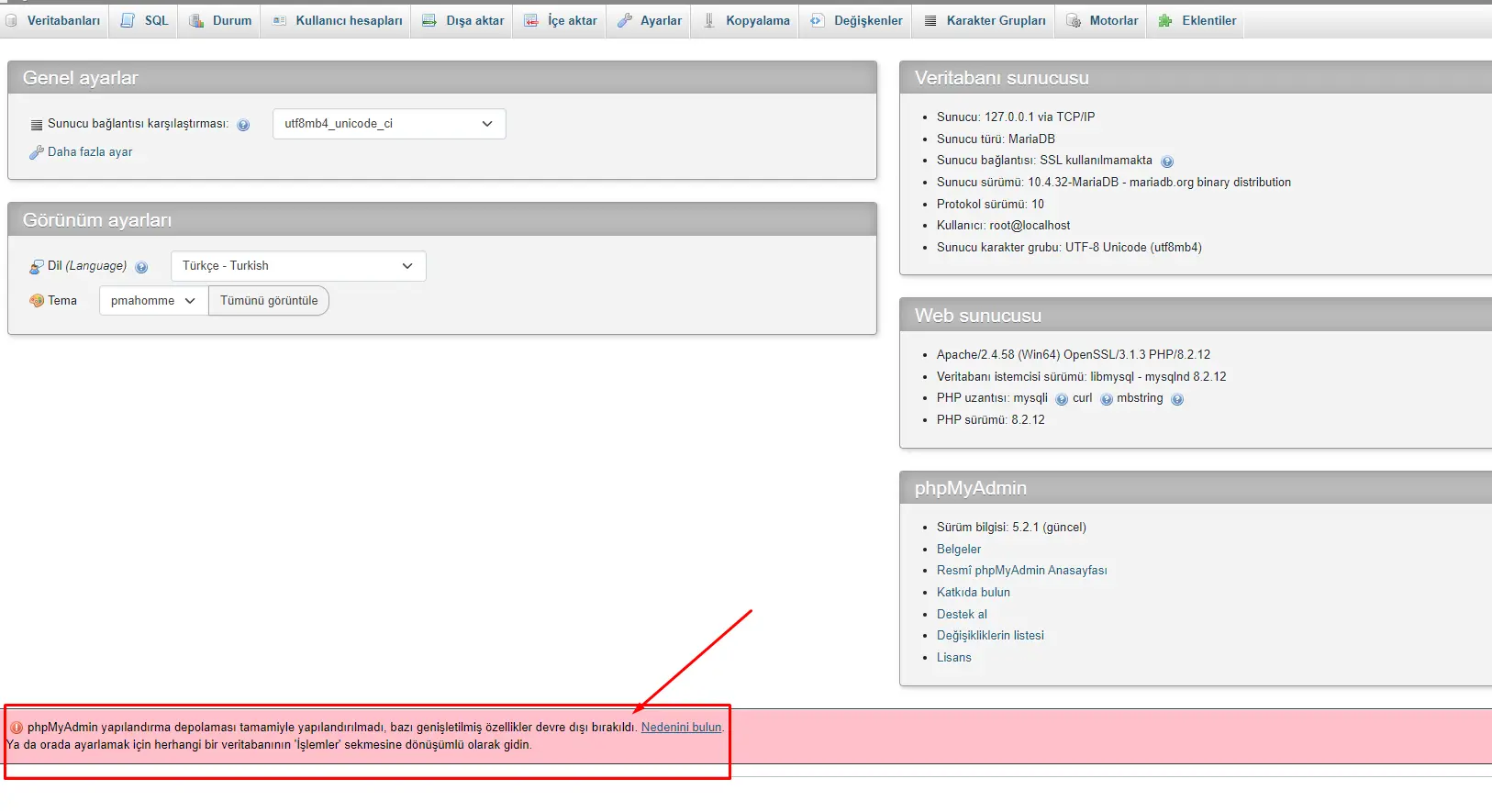This screenshot has height=812, width=1492.
Task: Open help icon after mysqli extension
Action: [1062, 399]
